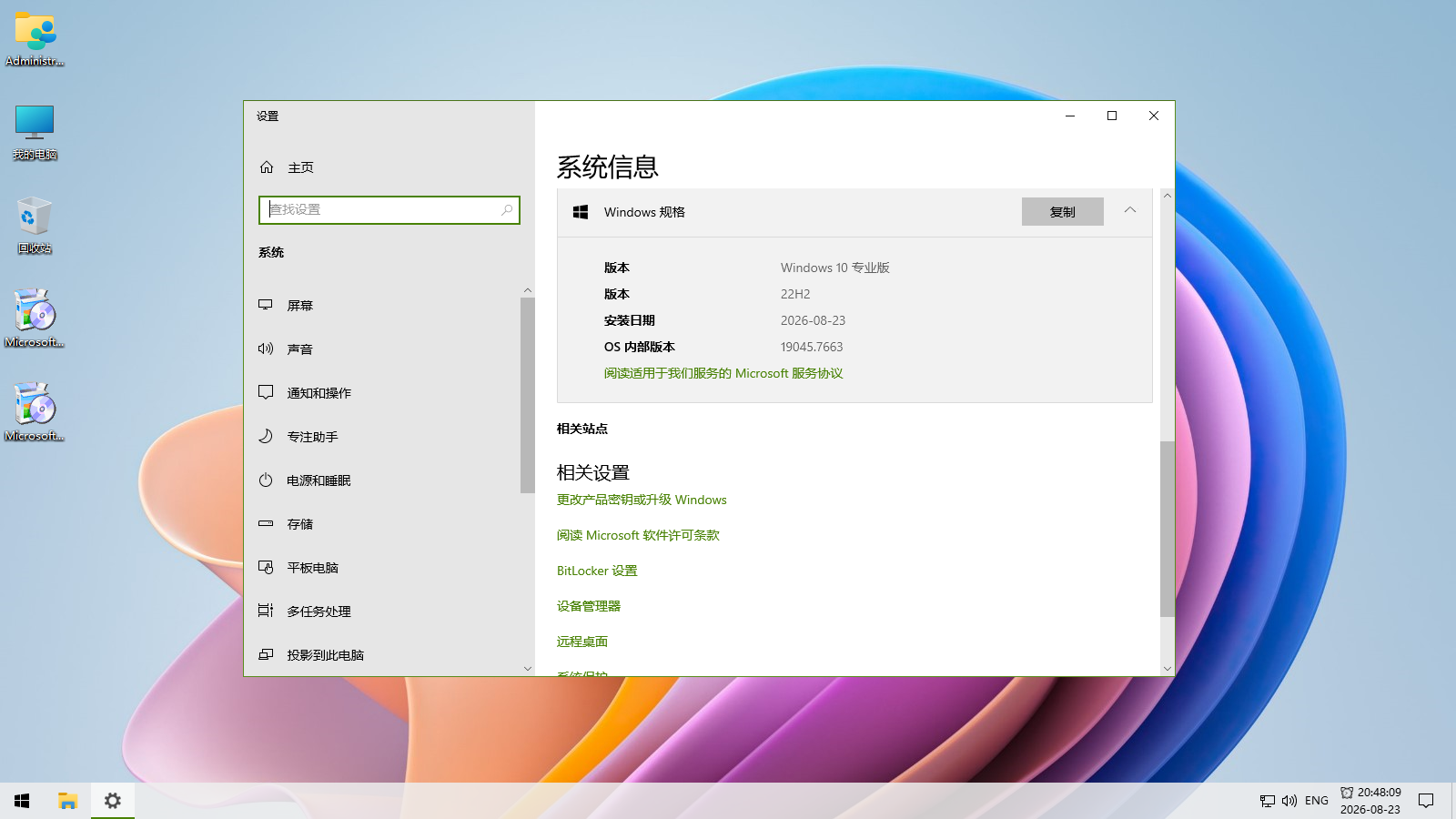The height and width of the screenshot is (819, 1456).
Task: Open 阅读 Microsoft 软件许可条款 link
Action: click(638, 535)
